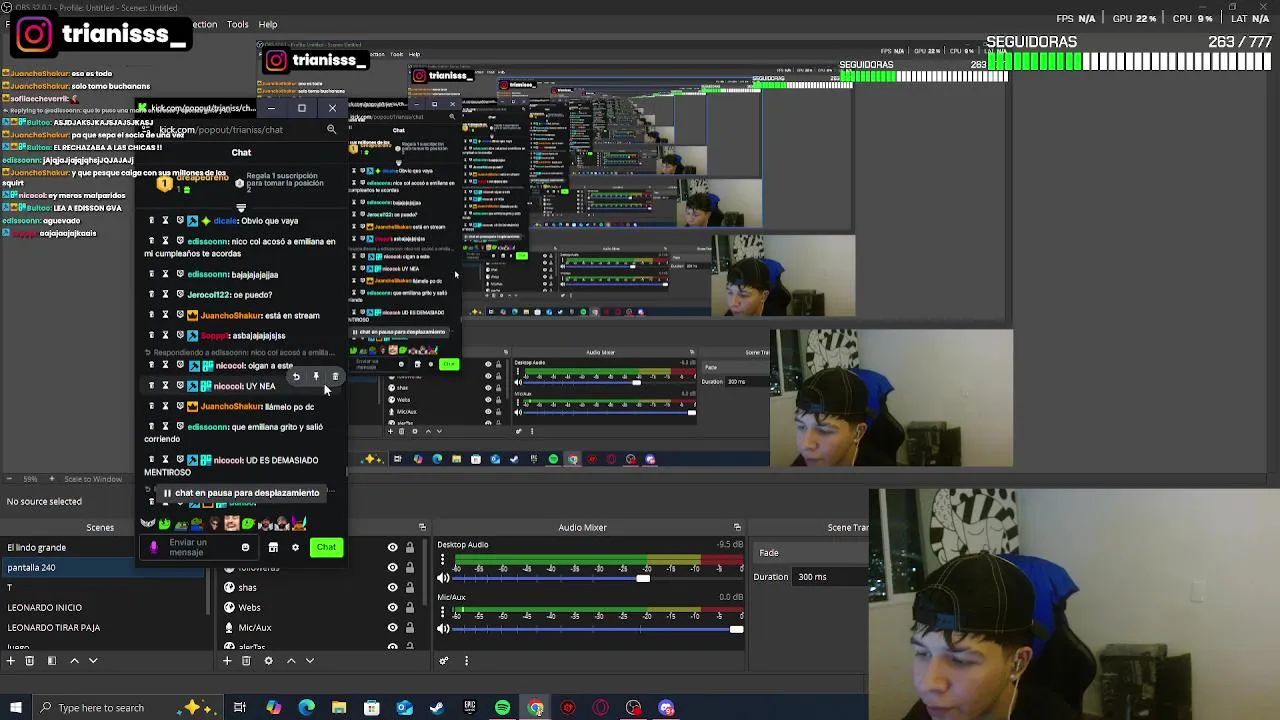The width and height of the screenshot is (1280, 720).
Task: Select the 'El lindo grande' scene
Action: point(68,547)
